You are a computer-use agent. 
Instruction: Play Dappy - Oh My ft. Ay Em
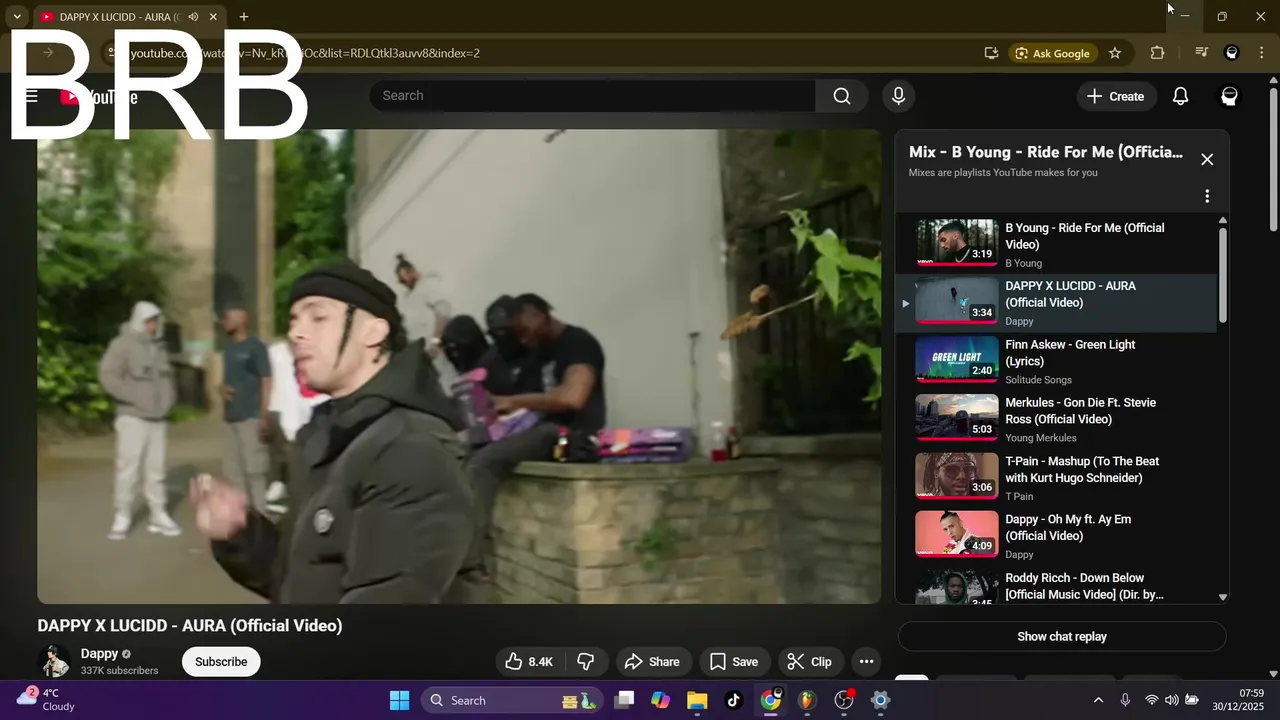tap(1056, 537)
